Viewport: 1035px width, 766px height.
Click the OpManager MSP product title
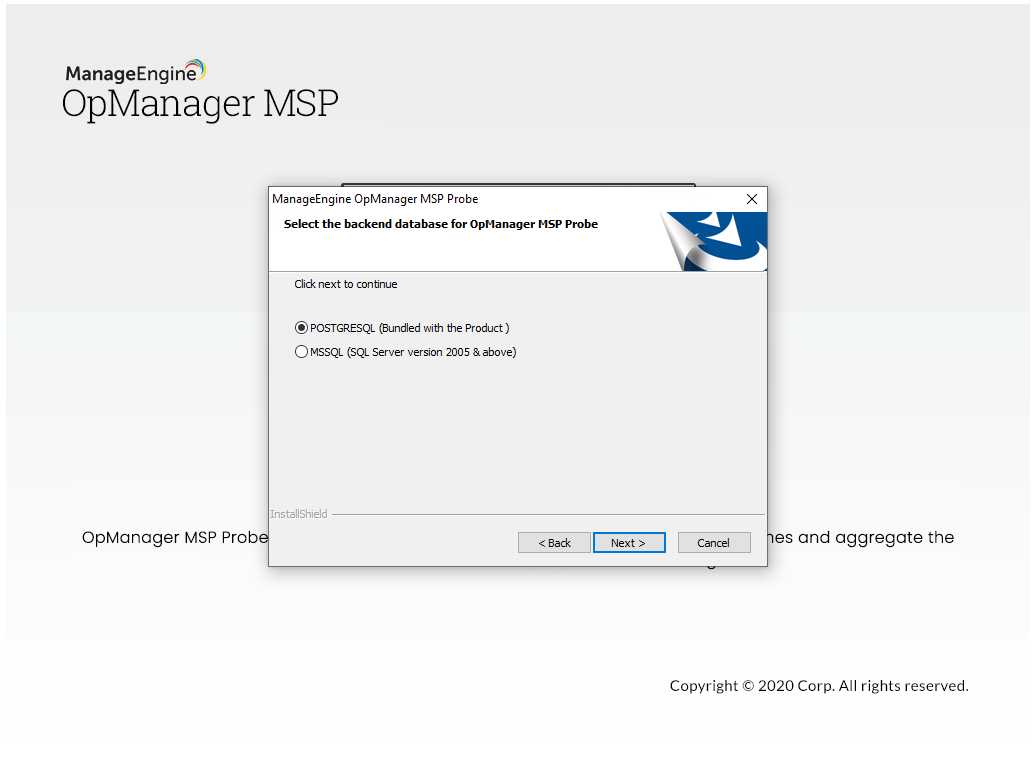199,103
